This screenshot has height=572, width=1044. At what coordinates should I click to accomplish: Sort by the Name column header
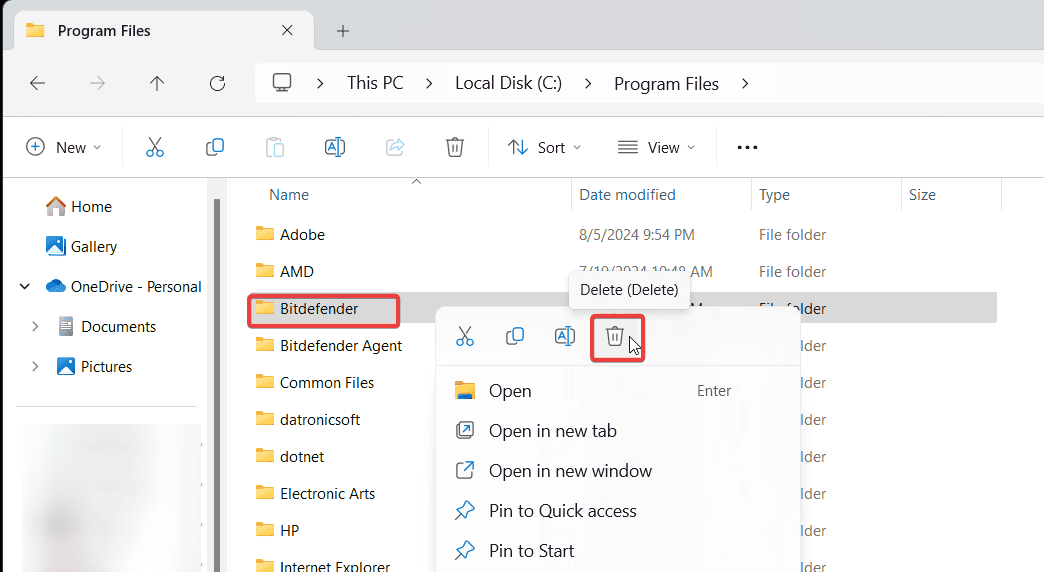289,194
